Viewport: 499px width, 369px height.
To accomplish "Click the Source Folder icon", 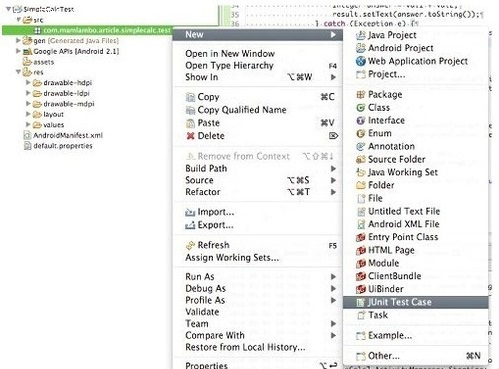I will coord(361,160).
